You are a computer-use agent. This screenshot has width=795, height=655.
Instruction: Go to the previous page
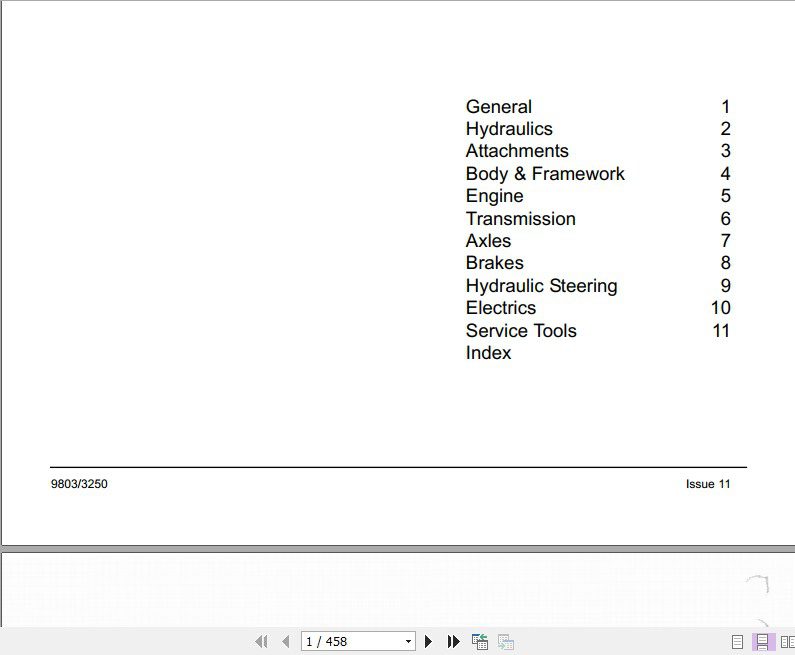click(286, 642)
